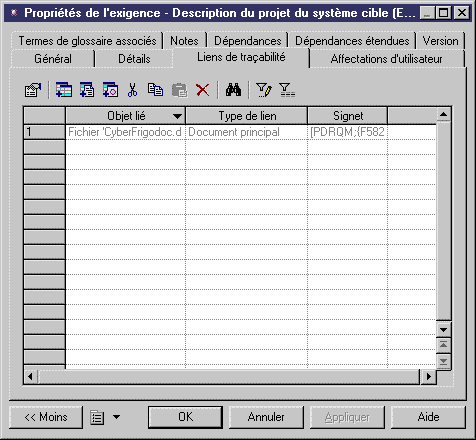Select row 1 header in the list

point(44,132)
